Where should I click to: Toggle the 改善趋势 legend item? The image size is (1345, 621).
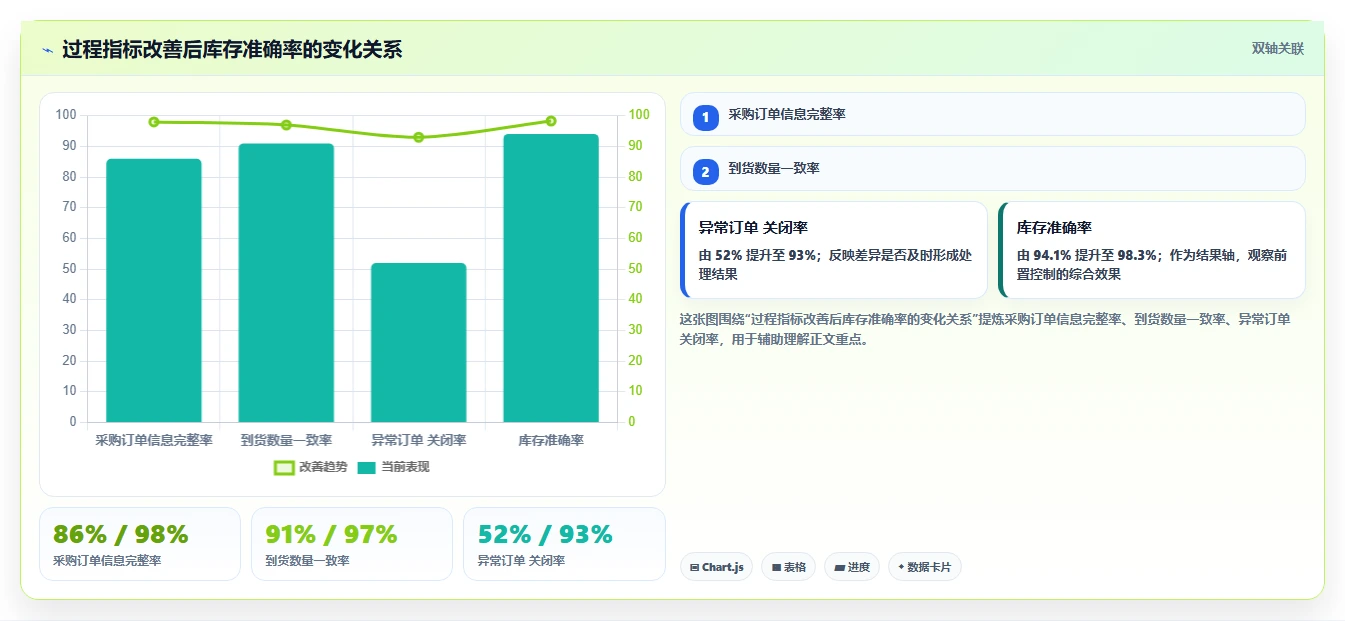click(x=311, y=467)
